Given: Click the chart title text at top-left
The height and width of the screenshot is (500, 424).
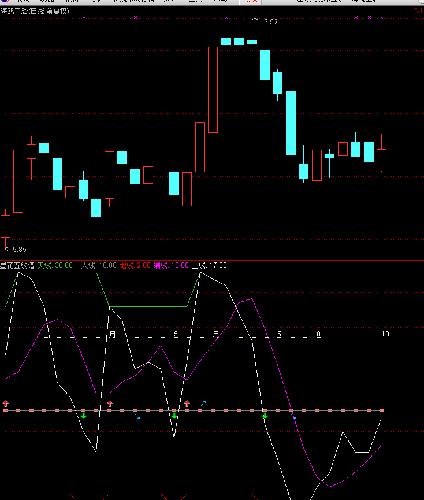Looking at the screenshot, I should pos(35,11).
